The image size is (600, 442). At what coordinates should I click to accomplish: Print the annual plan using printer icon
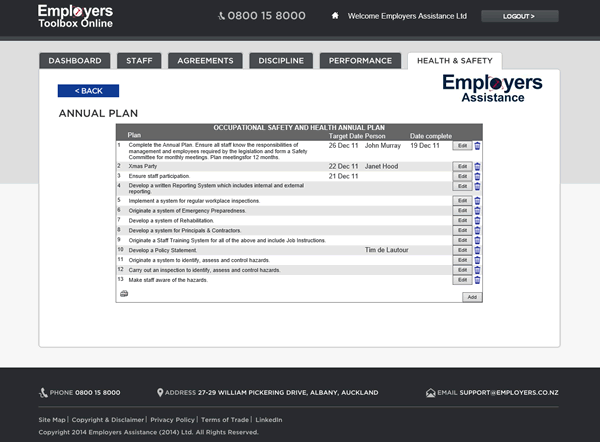(x=124, y=294)
